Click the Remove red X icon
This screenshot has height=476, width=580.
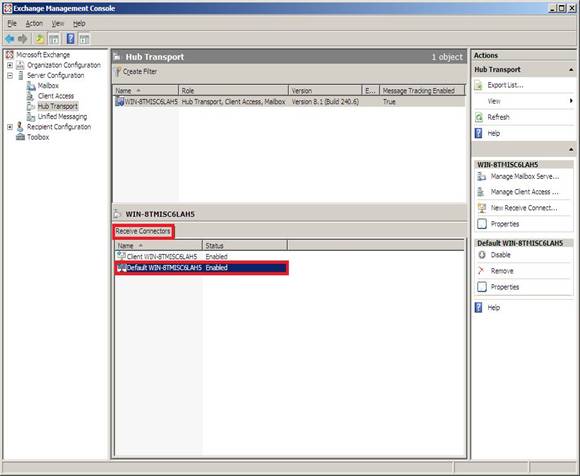click(481, 271)
